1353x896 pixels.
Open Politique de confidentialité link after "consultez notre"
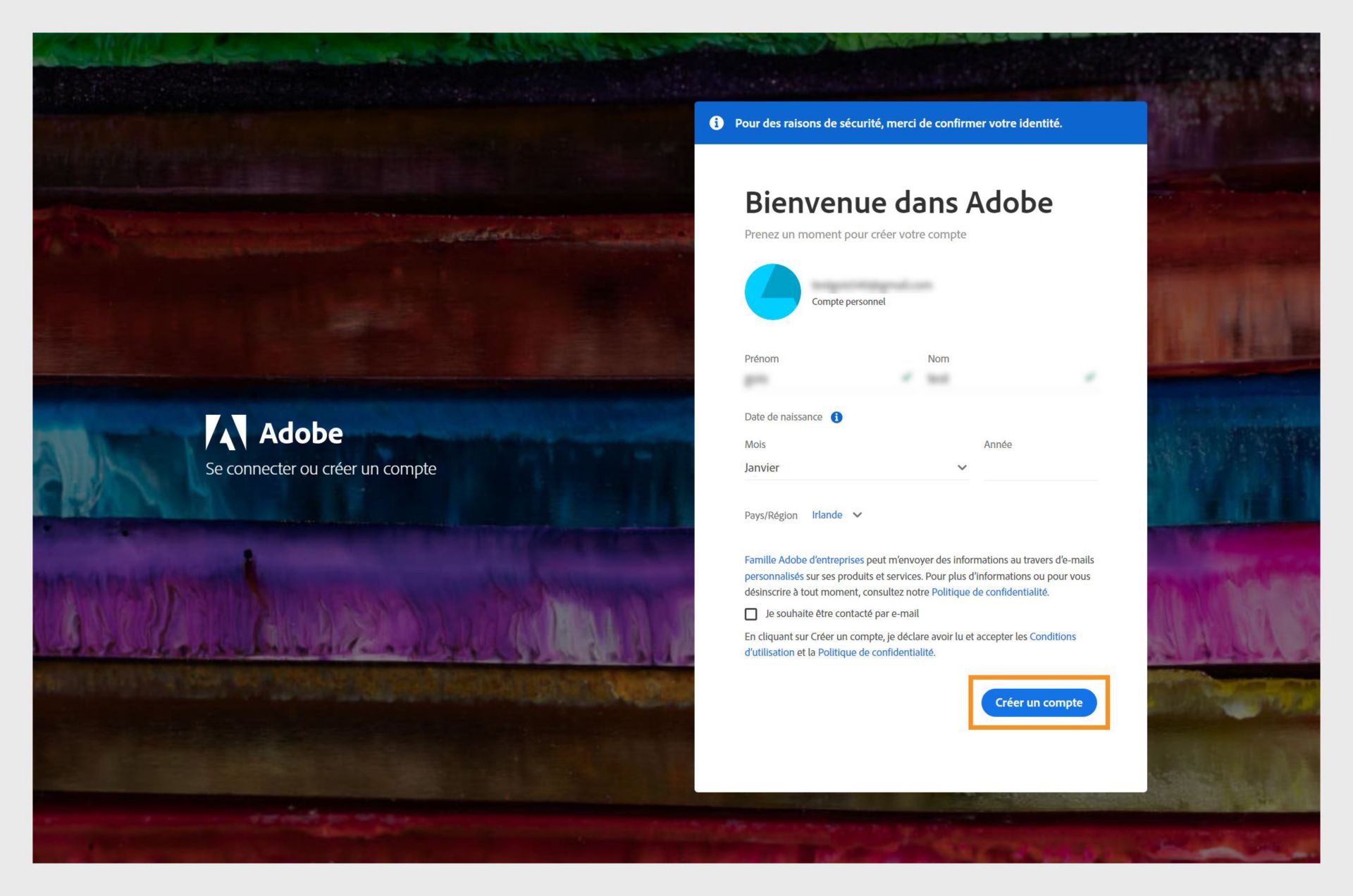(989, 592)
